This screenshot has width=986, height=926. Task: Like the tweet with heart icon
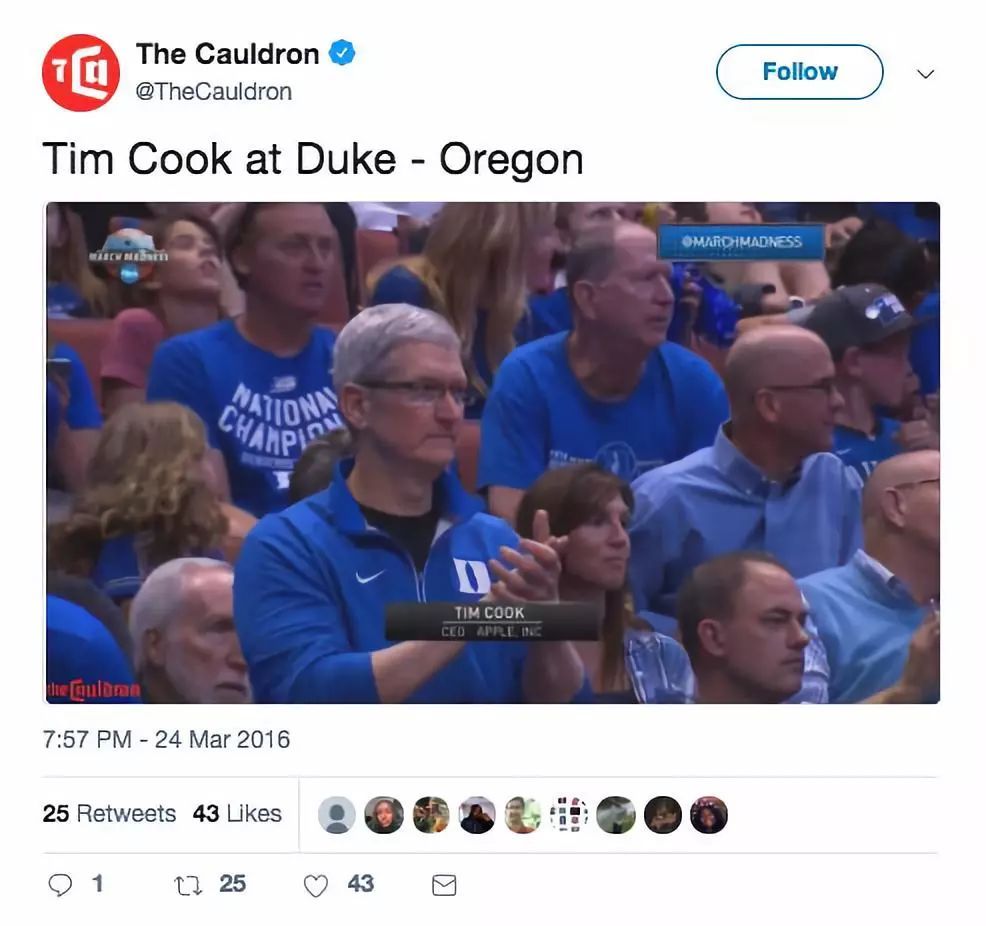click(316, 885)
